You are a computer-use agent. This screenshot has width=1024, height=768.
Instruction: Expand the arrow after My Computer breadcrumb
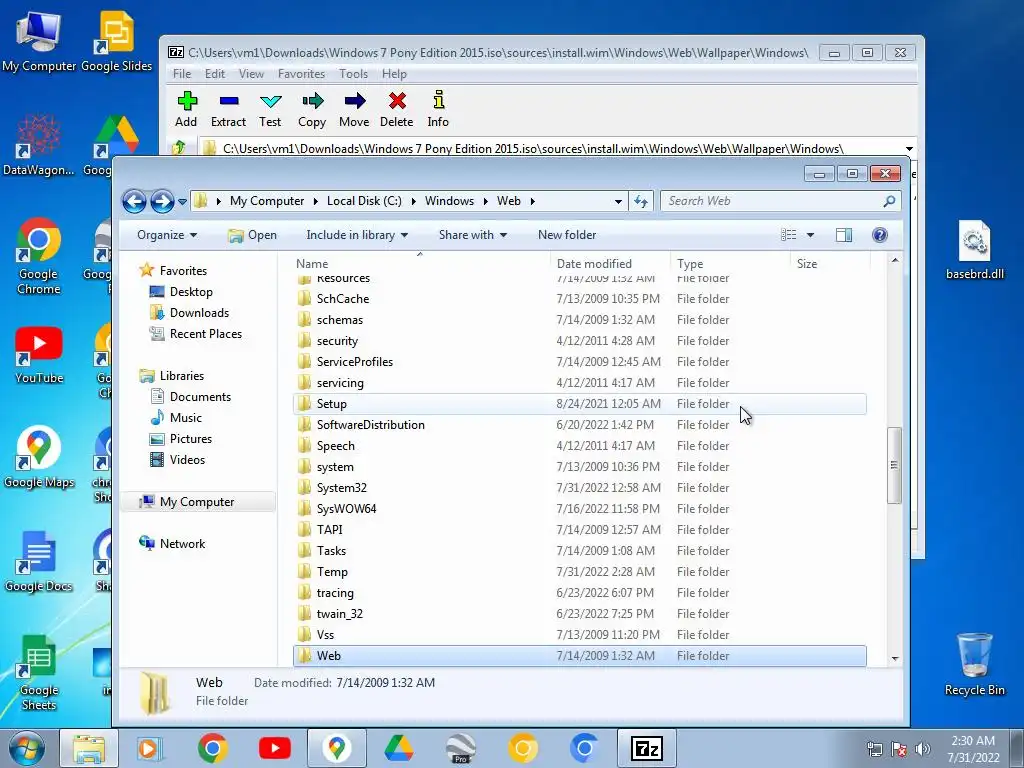pos(315,201)
